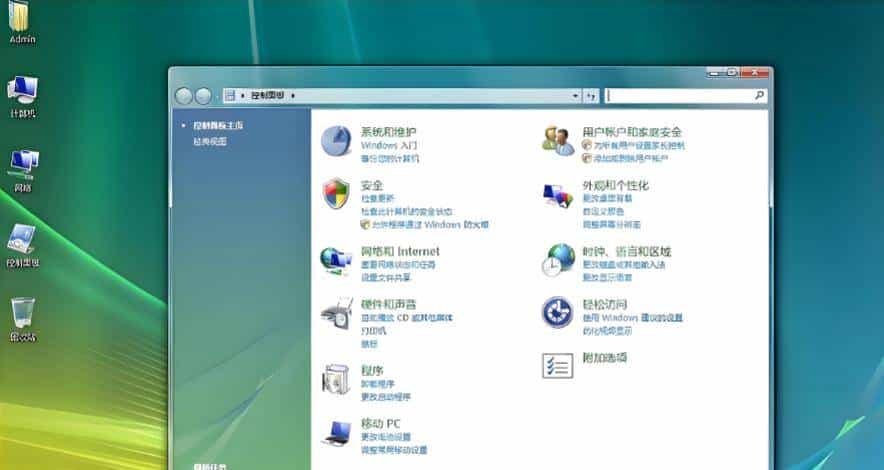Click 更改键盘或其他输入法 link
The image size is (884, 470).
coord(624,264)
